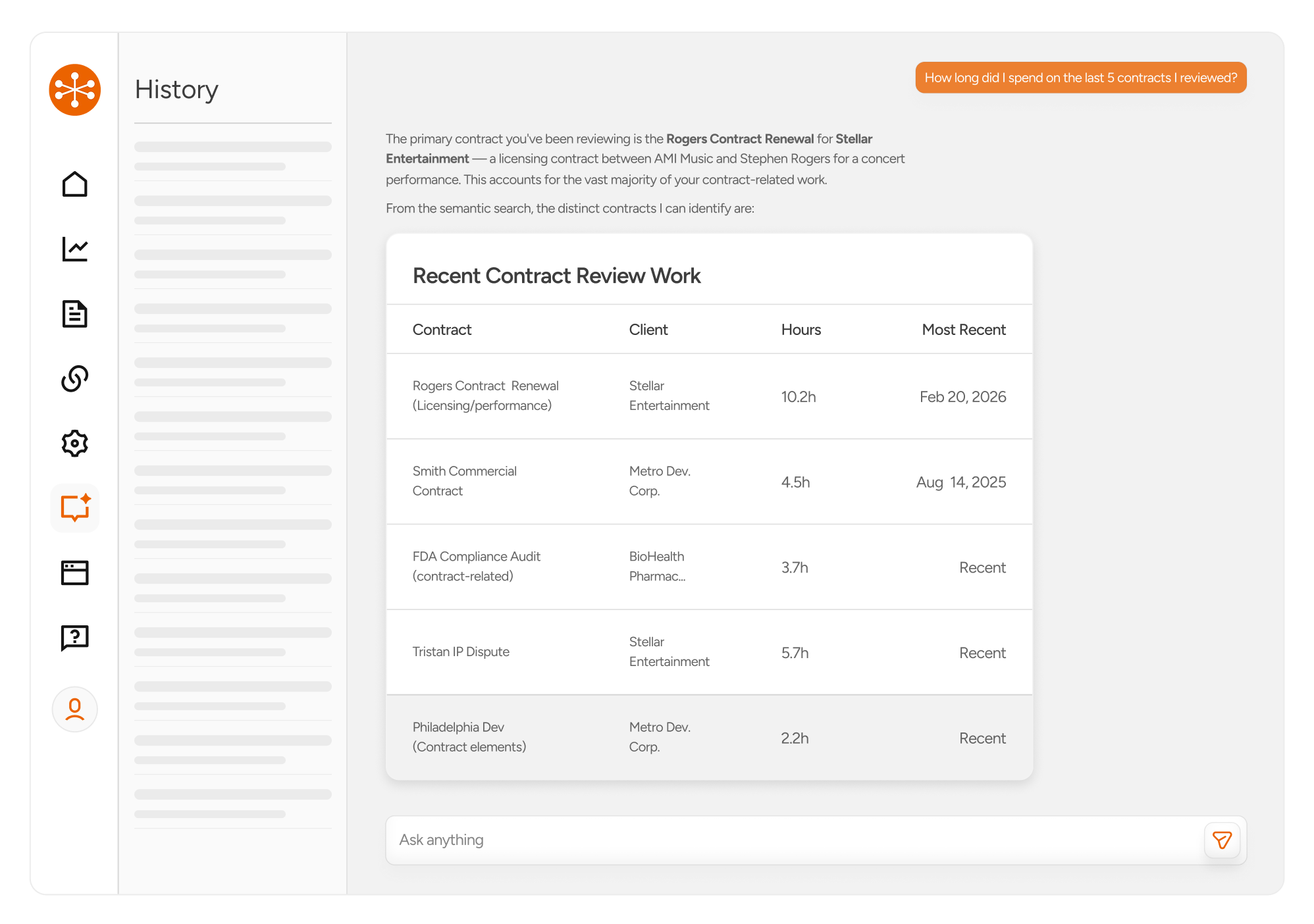1314x924 pixels.
Task: Open the documents page icon
Action: click(74, 314)
